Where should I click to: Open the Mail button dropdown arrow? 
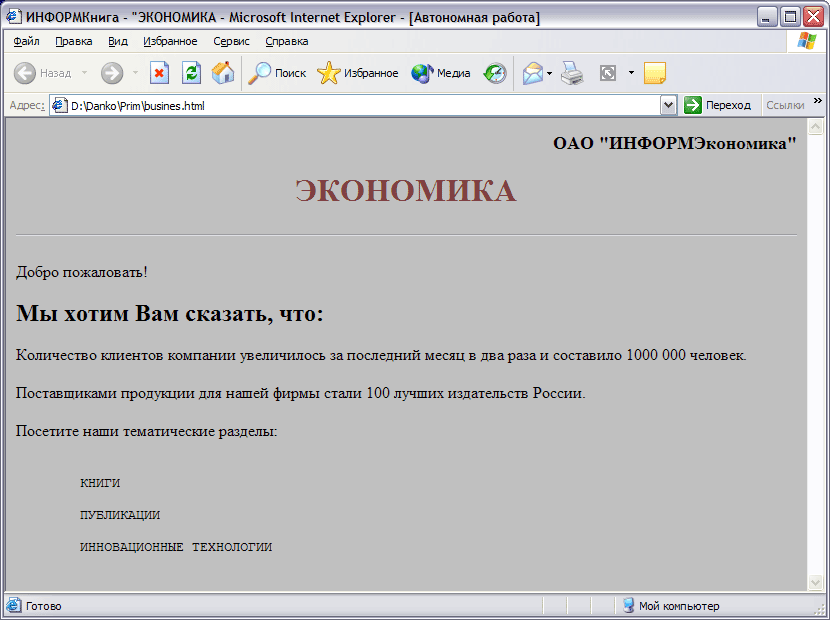point(550,73)
